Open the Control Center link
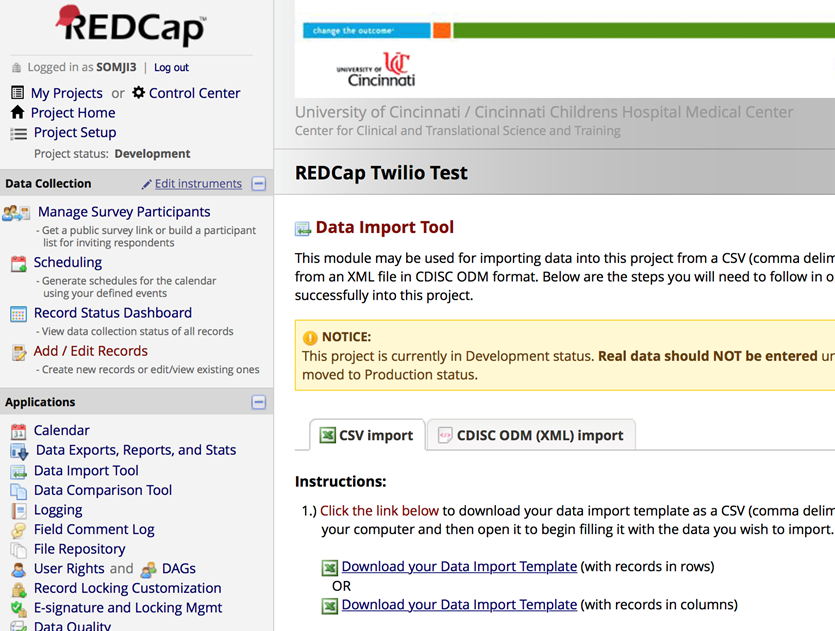Image resolution: width=835 pixels, height=631 pixels. click(x=194, y=93)
